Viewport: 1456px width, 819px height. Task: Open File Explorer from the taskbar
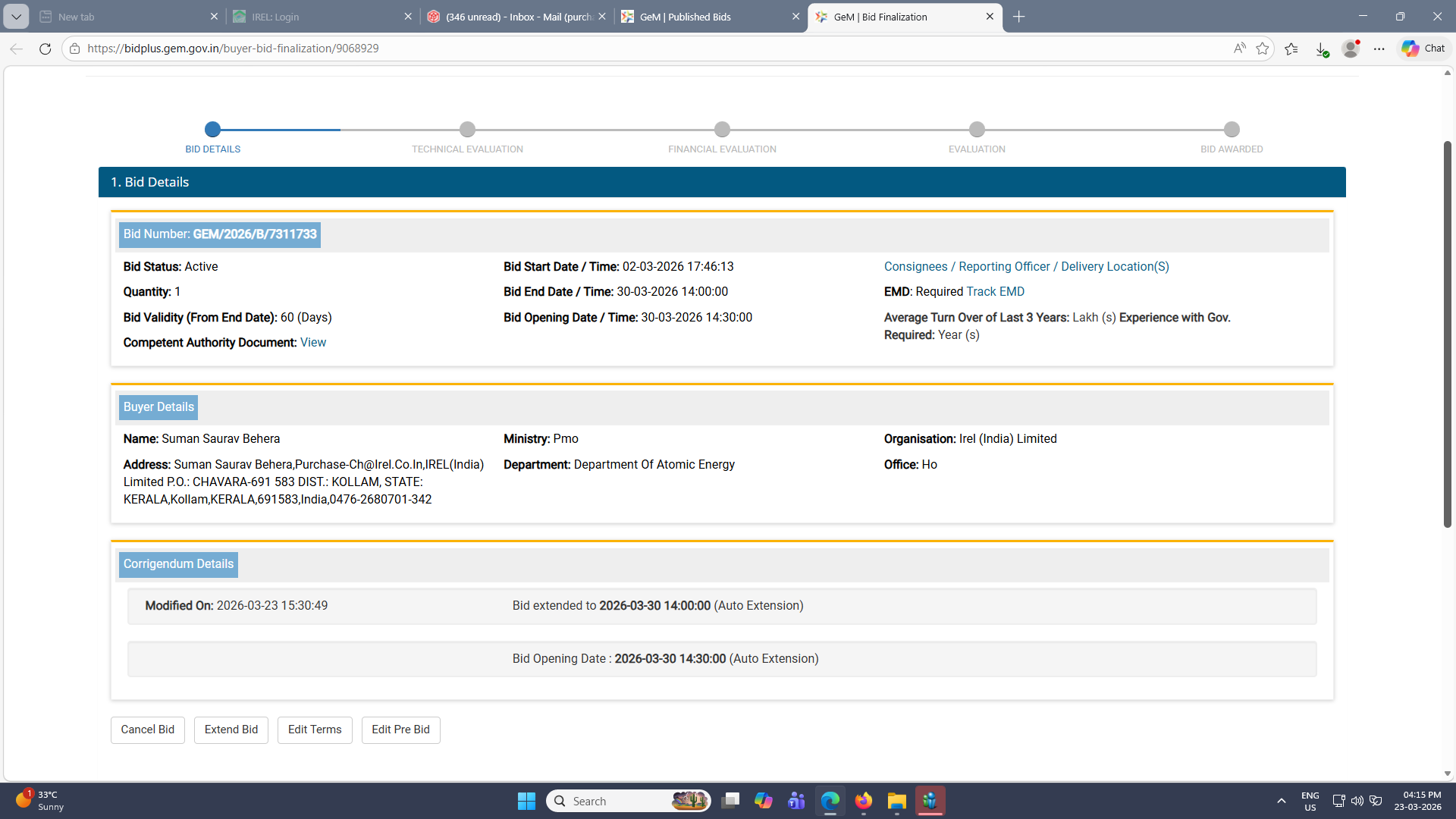tap(896, 801)
